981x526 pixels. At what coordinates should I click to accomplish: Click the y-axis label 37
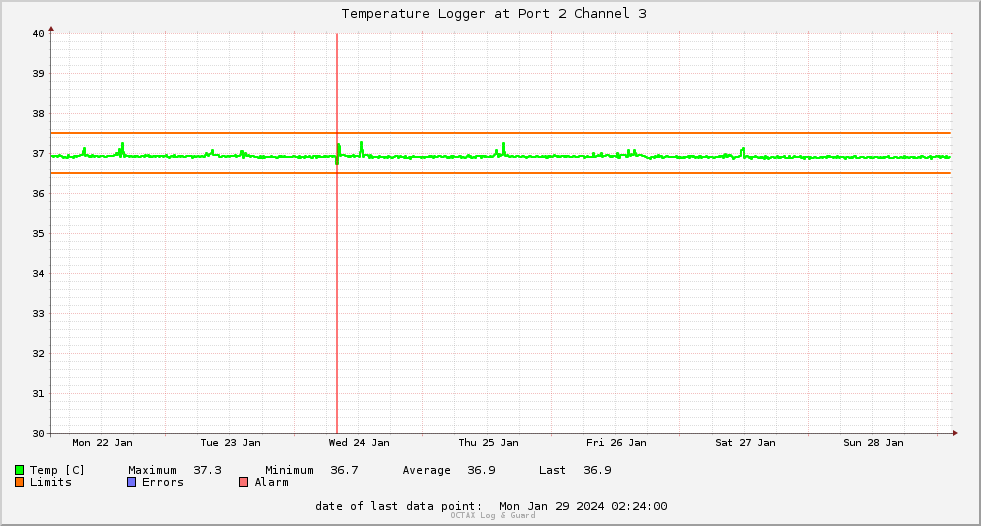click(39, 154)
